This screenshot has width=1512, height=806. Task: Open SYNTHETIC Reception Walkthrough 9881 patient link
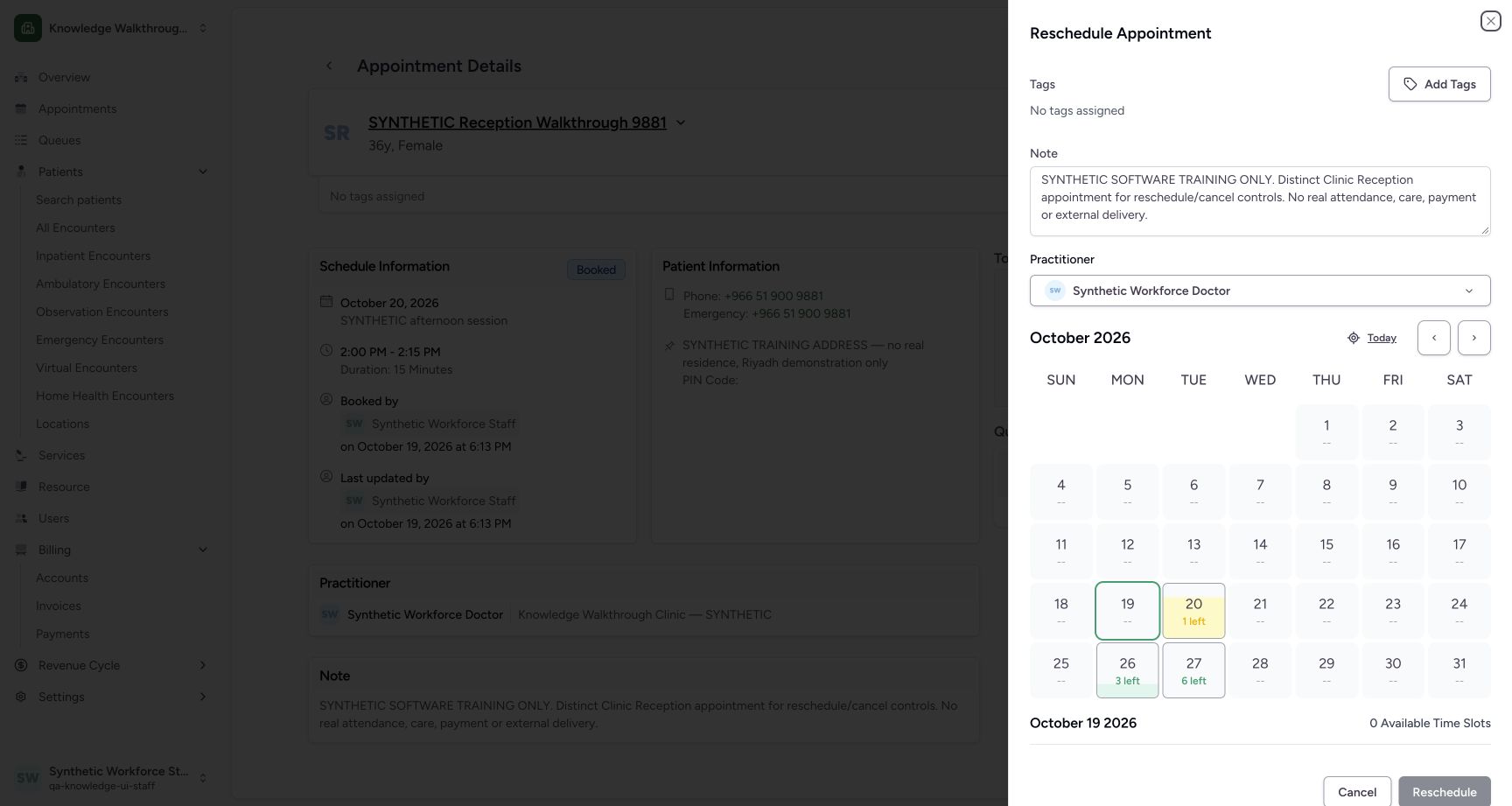point(517,123)
